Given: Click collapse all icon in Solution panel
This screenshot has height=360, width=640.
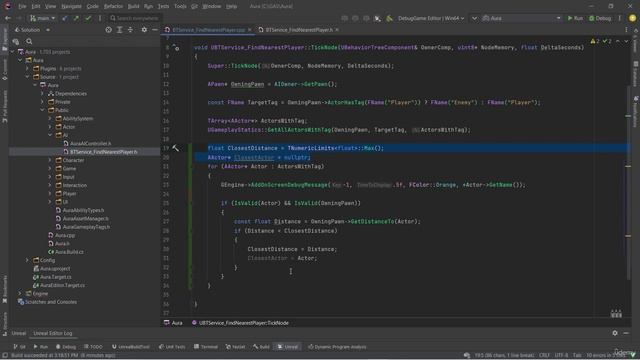Looking at the screenshot, I should [130, 30].
